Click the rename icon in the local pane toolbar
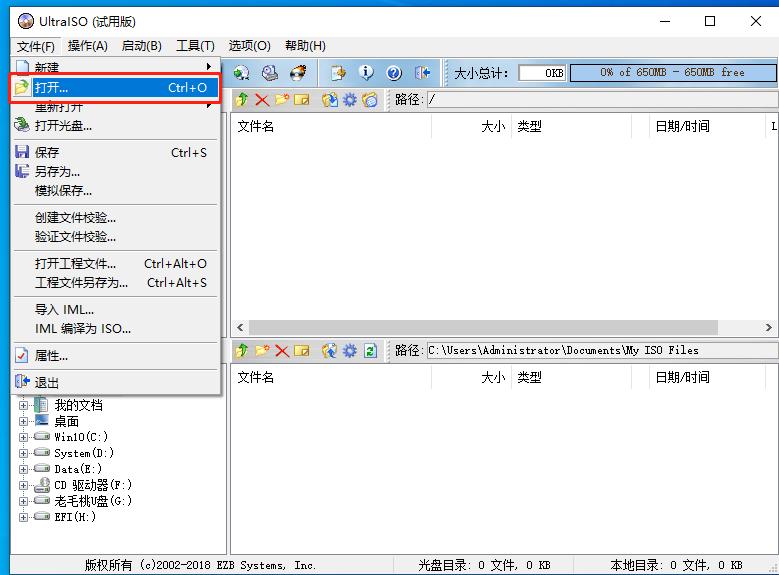 coord(302,351)
